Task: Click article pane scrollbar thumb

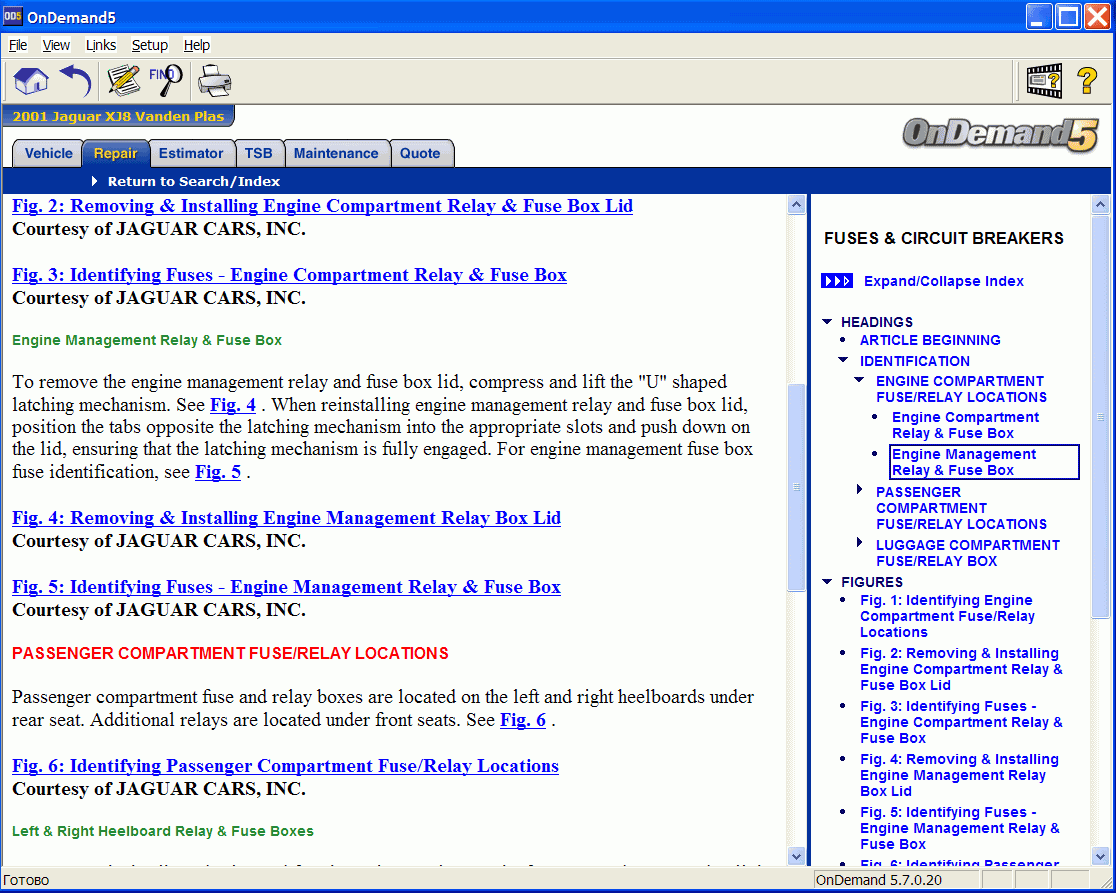Action: 796,487
